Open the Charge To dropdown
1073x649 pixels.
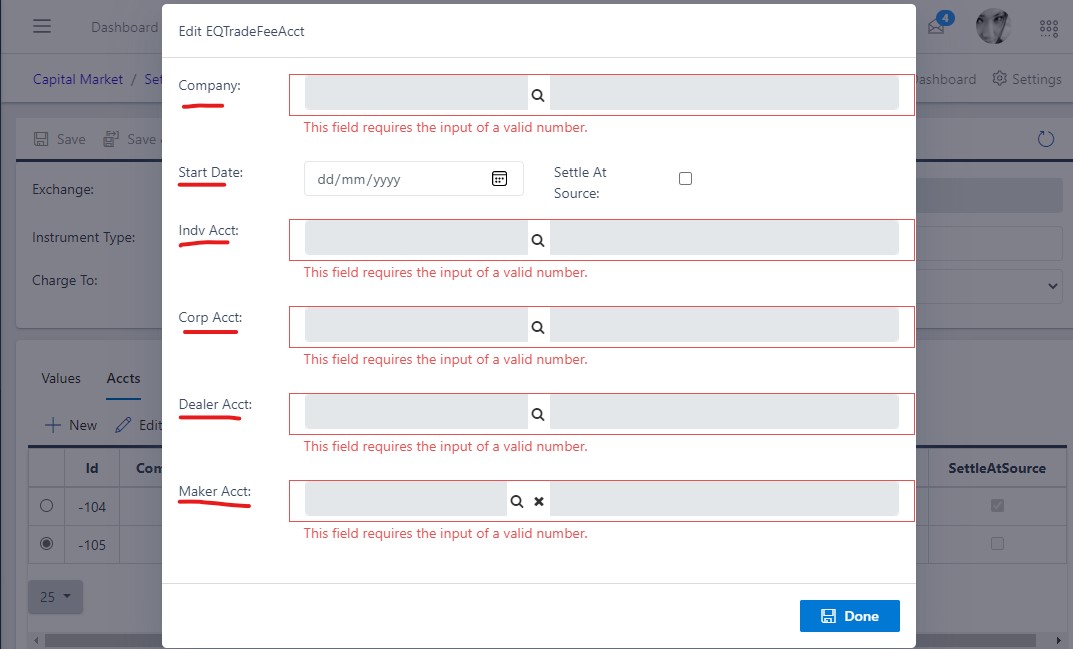click(1052, 286)
